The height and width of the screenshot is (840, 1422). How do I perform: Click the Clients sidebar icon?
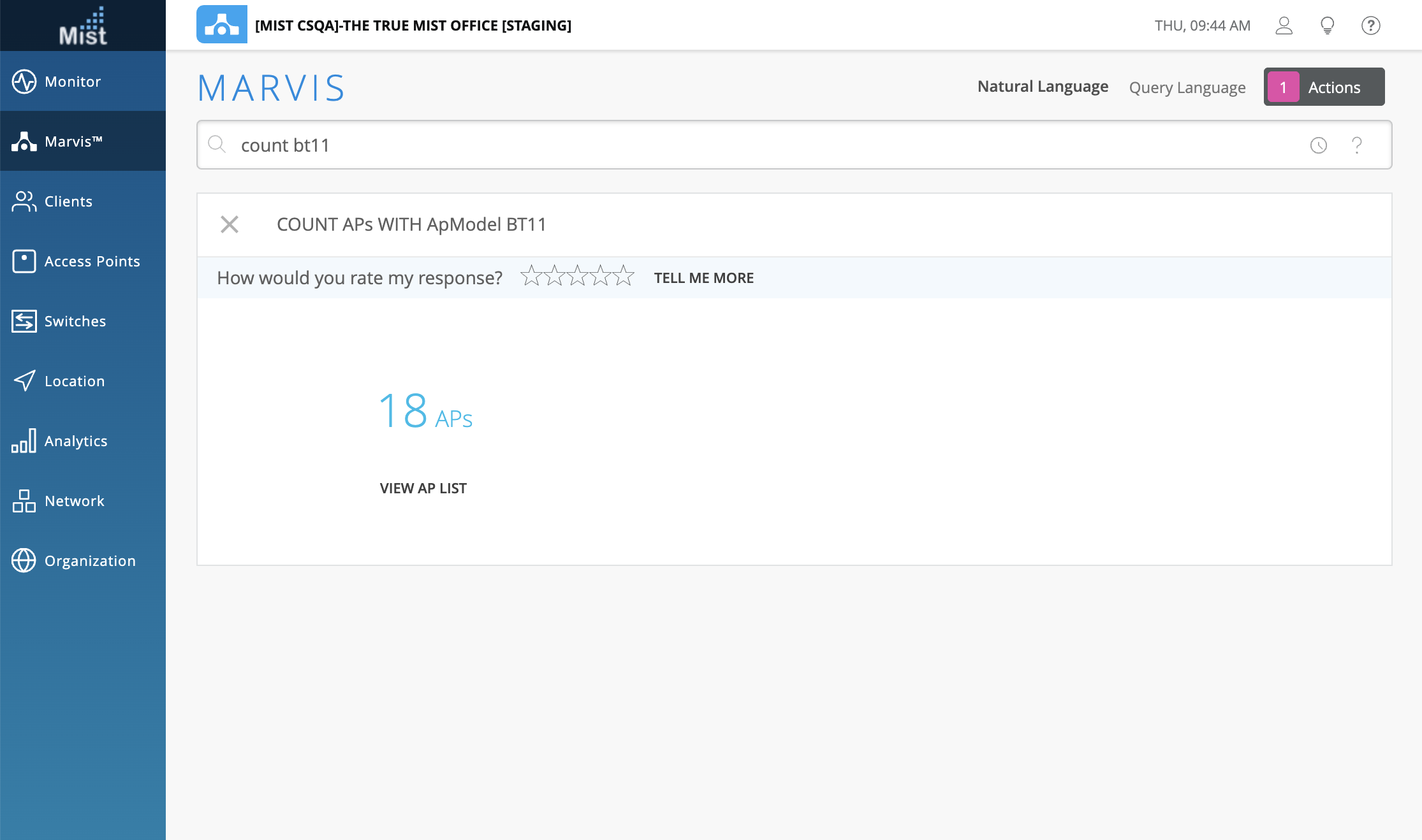[24, 201]
